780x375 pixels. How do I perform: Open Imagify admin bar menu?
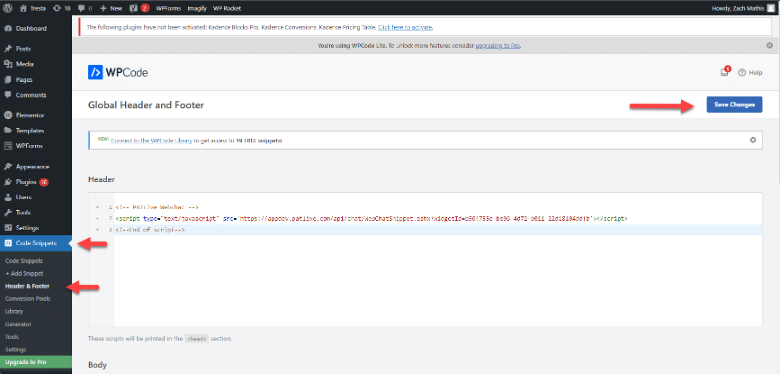point(197,8)
